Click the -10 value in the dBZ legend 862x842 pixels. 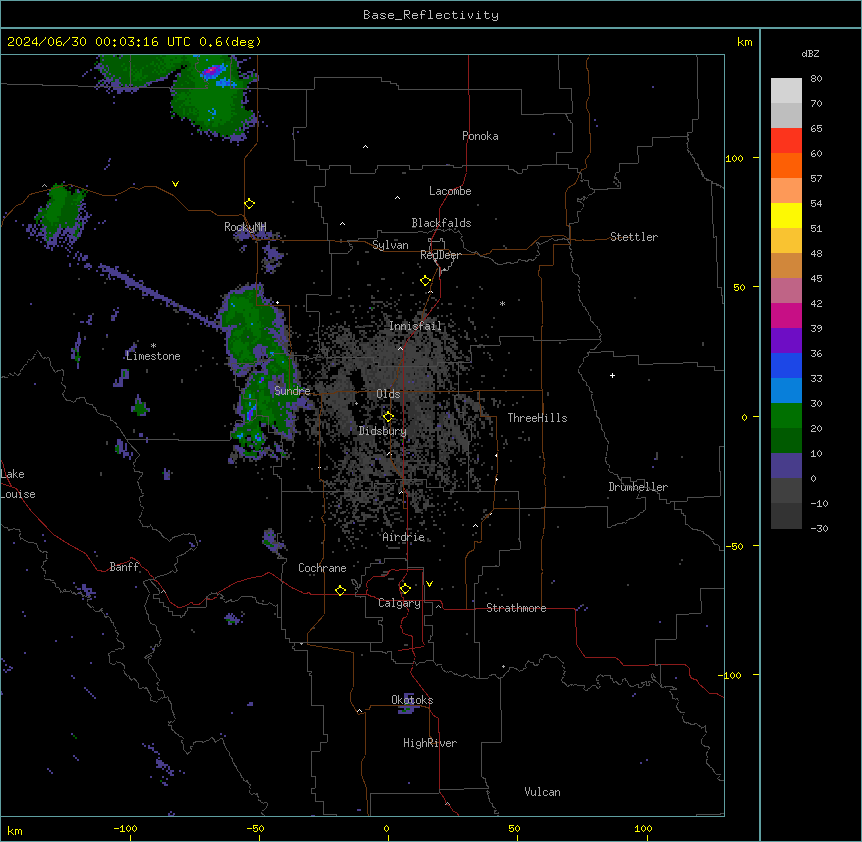(819, 503)
